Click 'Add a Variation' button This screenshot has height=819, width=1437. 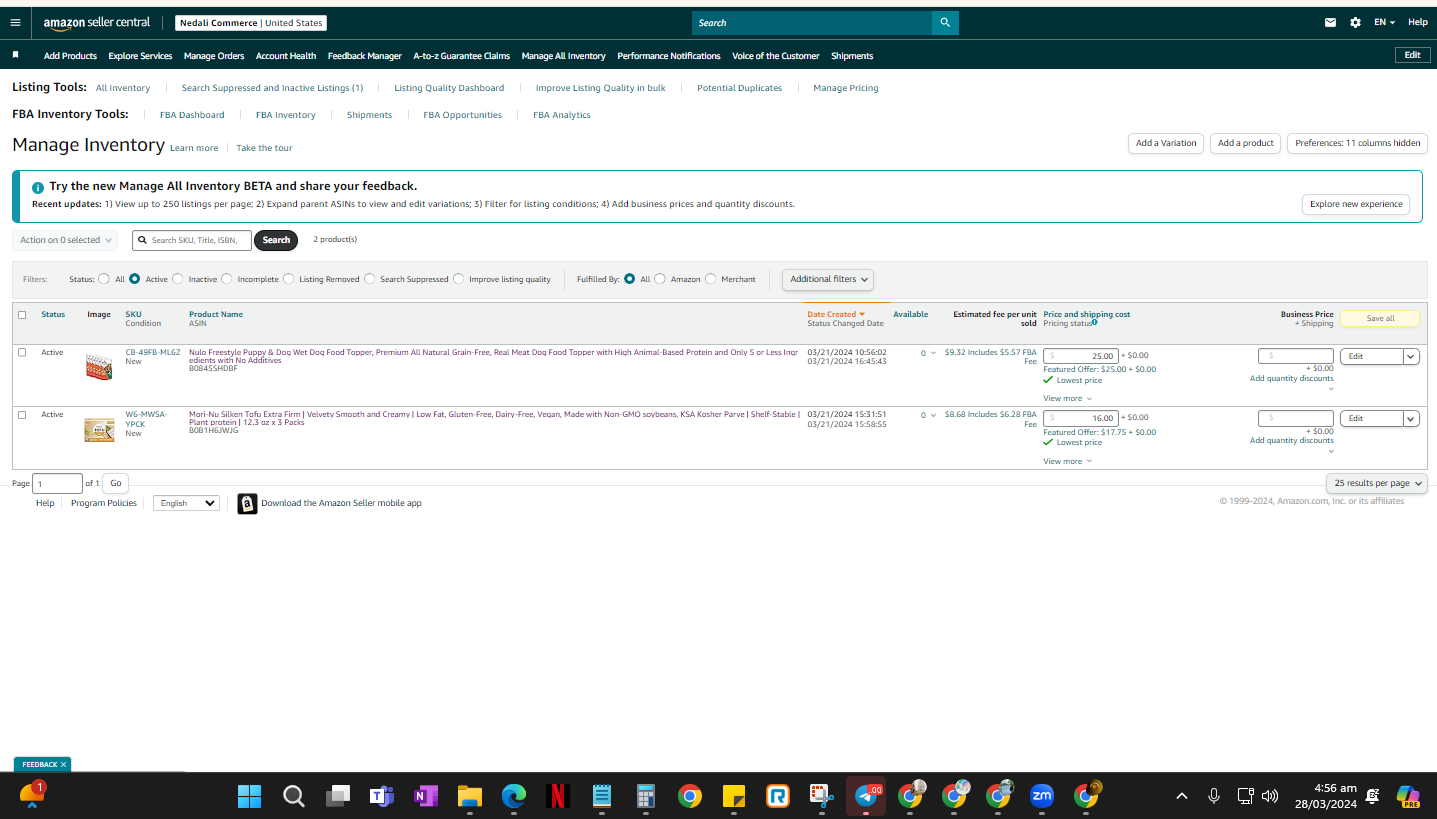pos(1166,143)
